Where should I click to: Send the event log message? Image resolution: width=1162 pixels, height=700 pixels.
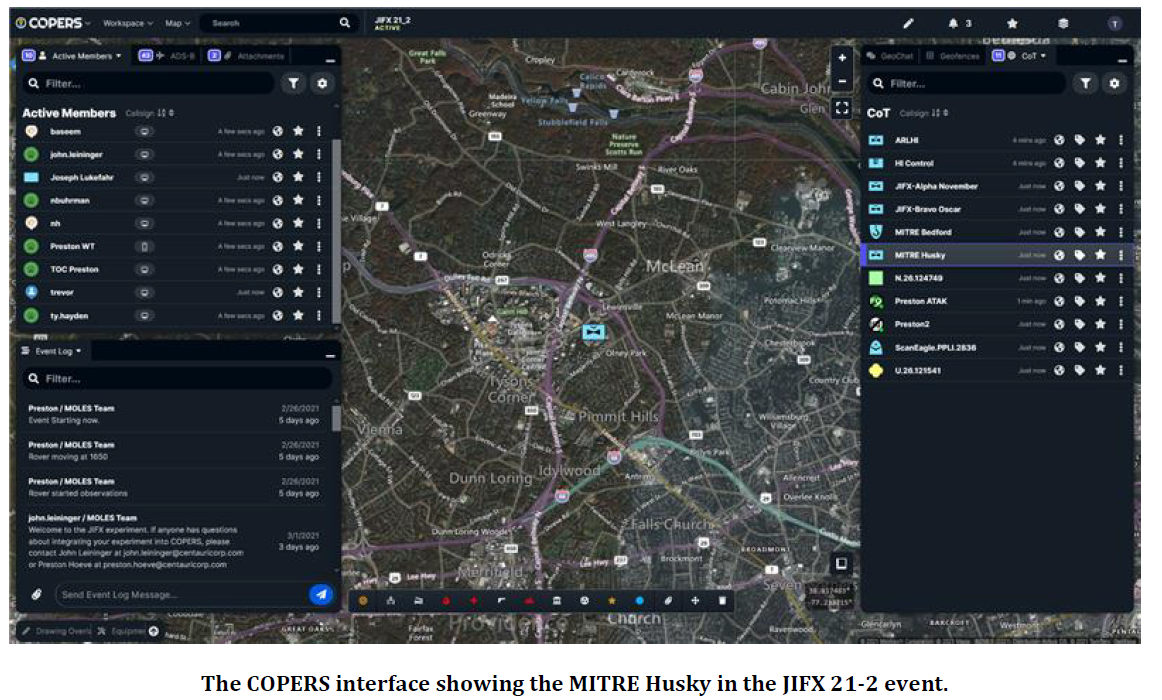[x=321, y=594]
